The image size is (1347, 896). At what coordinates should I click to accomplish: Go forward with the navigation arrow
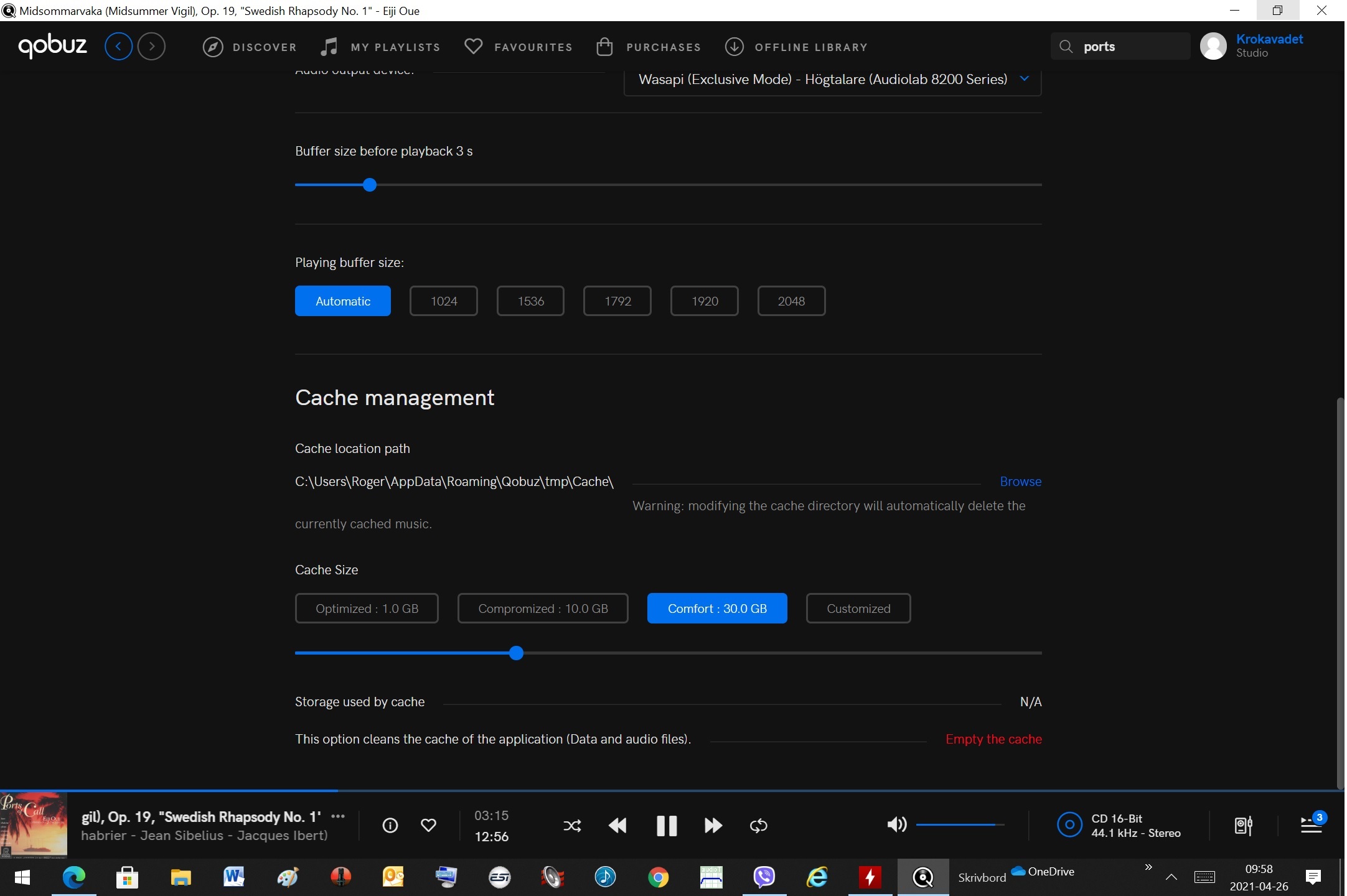[x=151, y=47]
